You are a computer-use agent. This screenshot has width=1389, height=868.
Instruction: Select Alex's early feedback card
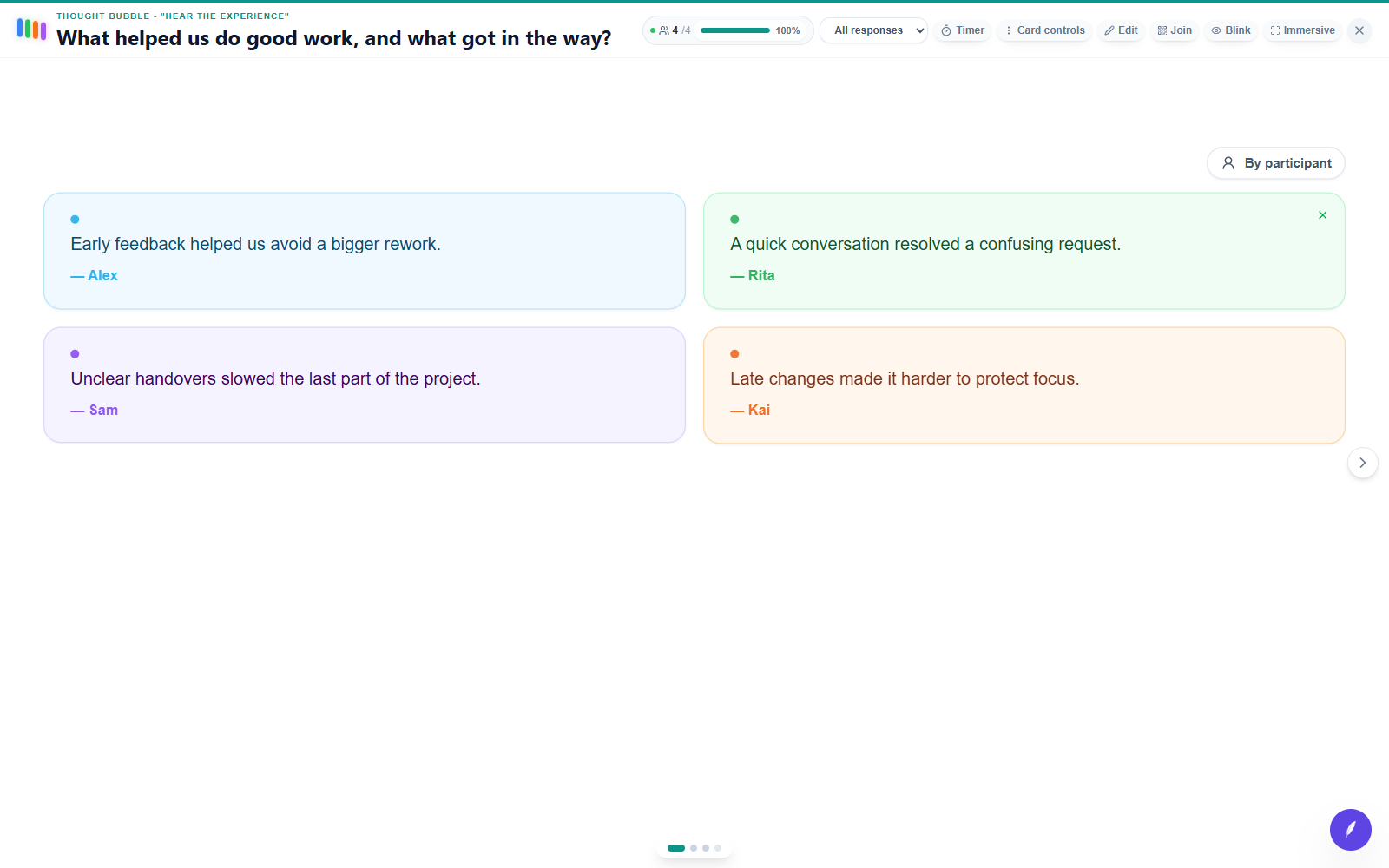[x=365, y=251]
